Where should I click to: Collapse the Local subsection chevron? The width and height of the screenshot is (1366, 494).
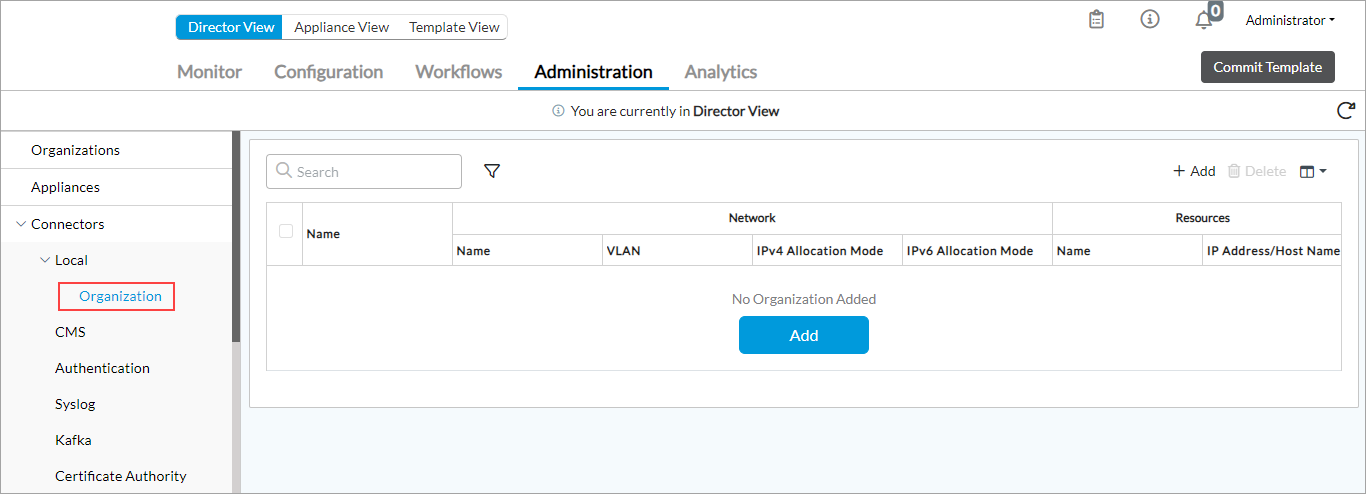[44, 260]
